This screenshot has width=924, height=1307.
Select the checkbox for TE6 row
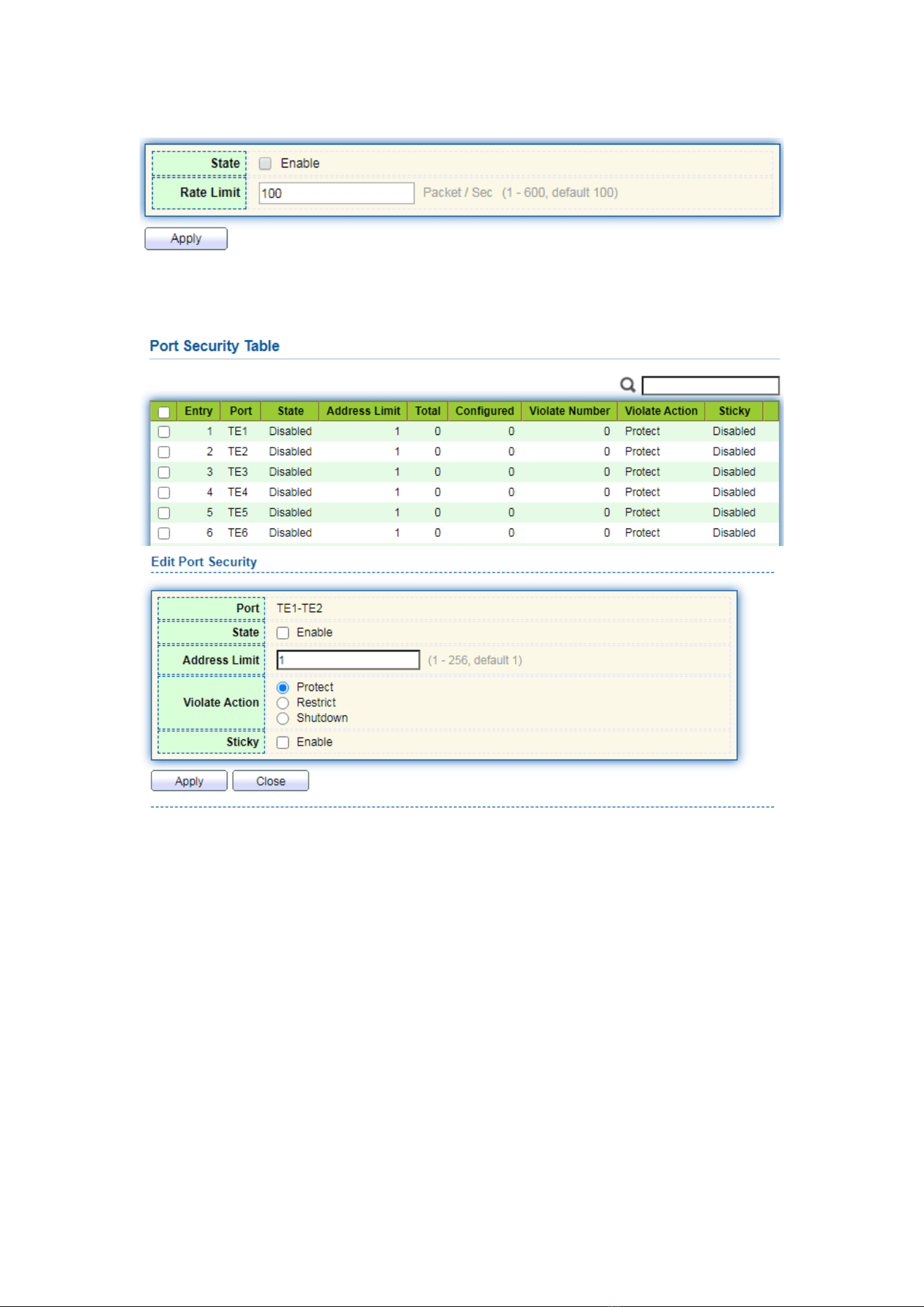click(x=164, y=533)
